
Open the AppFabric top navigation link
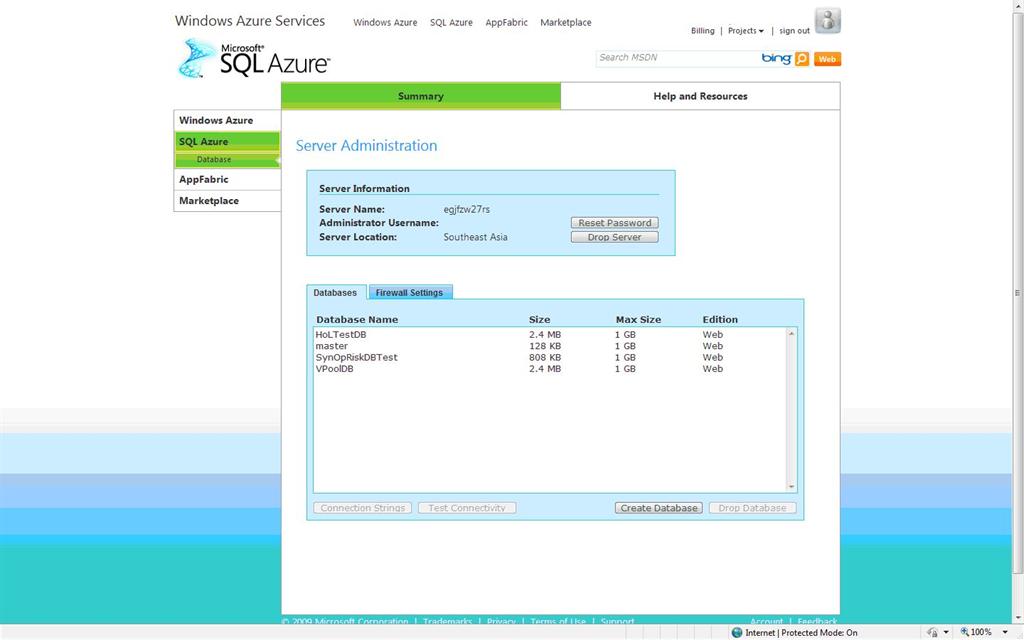click(x=506, y=22)
